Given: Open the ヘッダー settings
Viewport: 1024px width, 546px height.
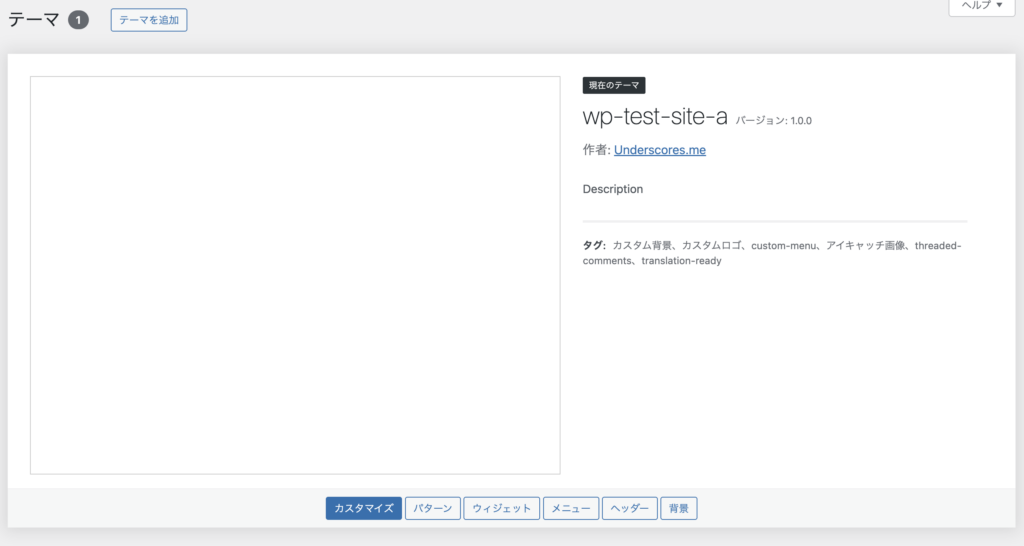Looking at the screenshot, I should (630, 508).
